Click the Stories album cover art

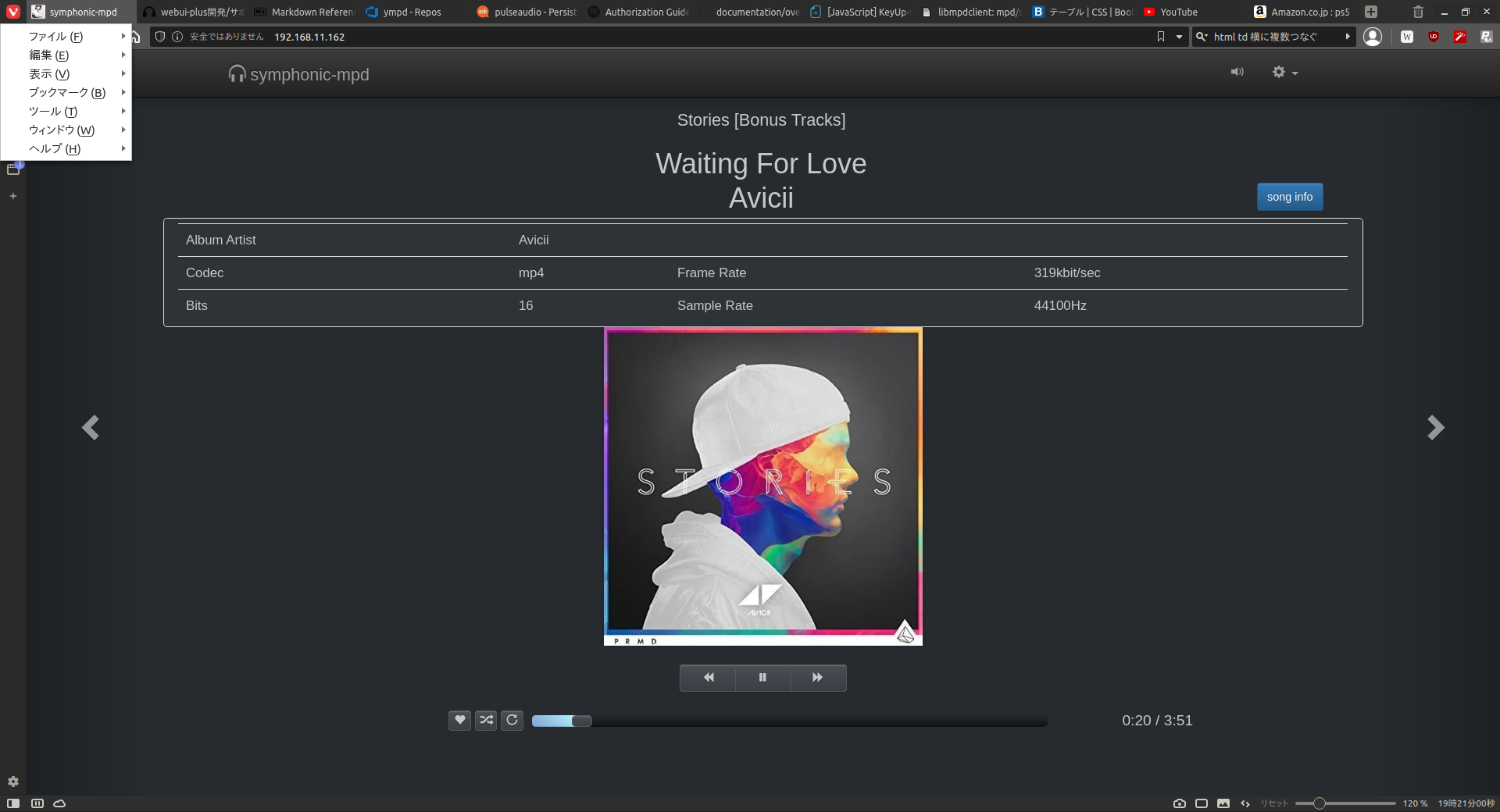tap(763, 486)
